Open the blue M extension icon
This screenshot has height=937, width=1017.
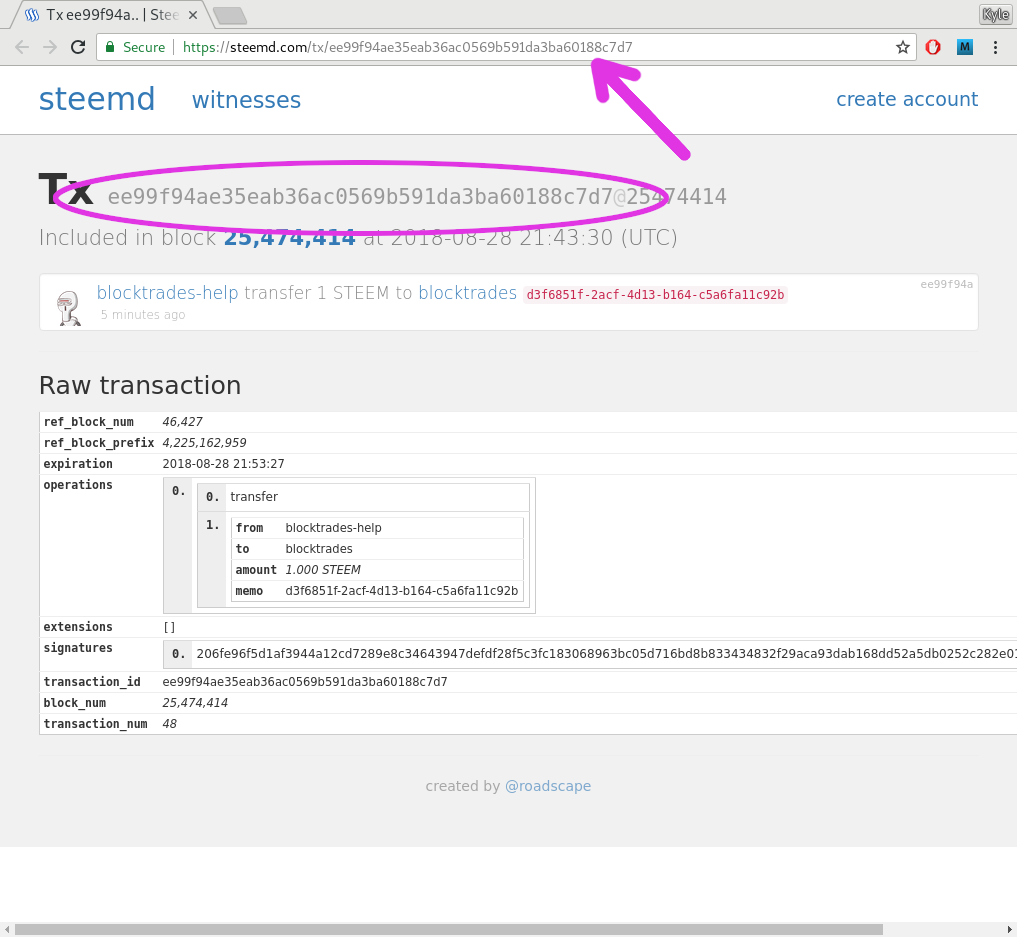pos(965,47)
